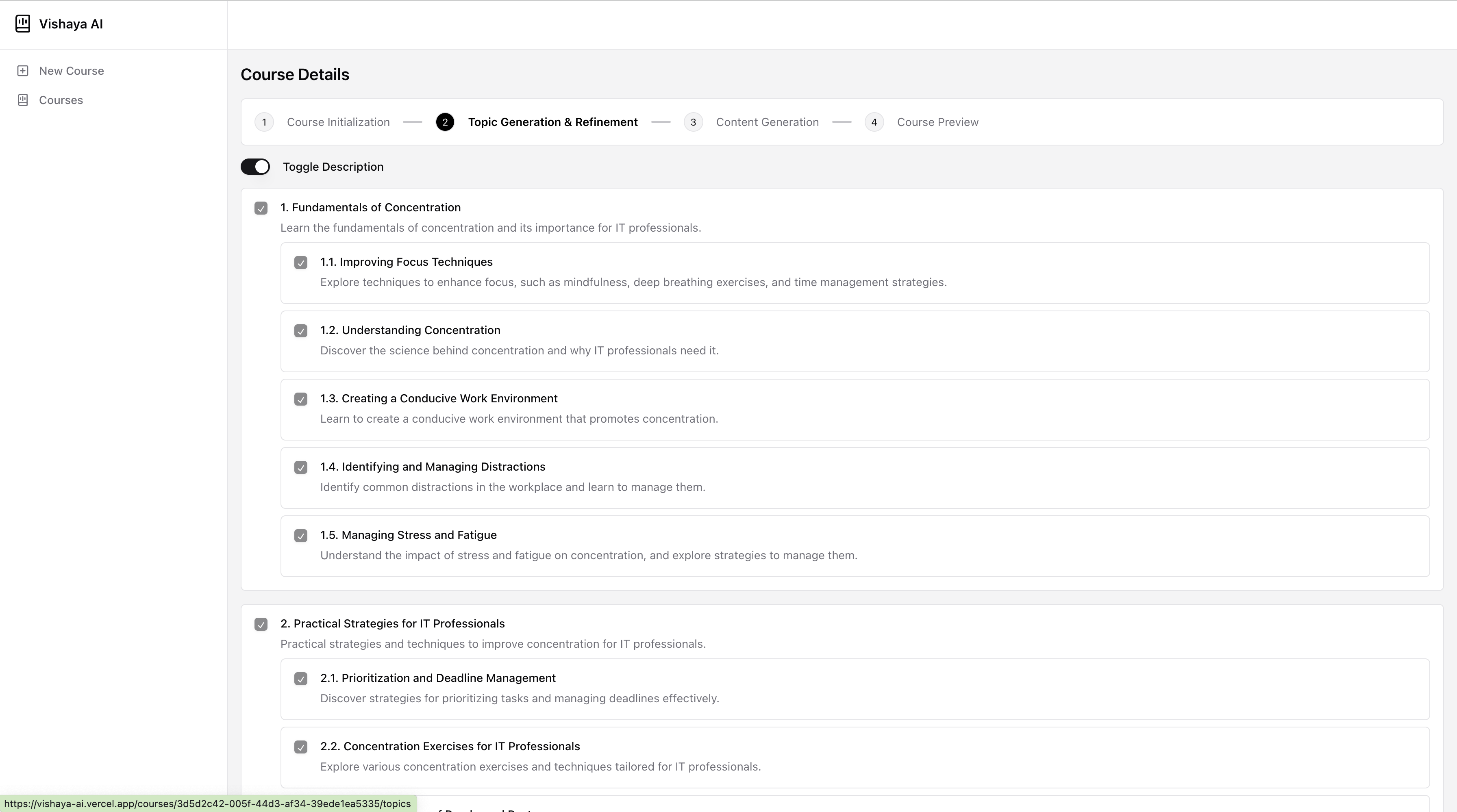Uncheck Practical Strategies for IT Professionals checkbox
Screen dimensions: 1457x812
[261, 624]
